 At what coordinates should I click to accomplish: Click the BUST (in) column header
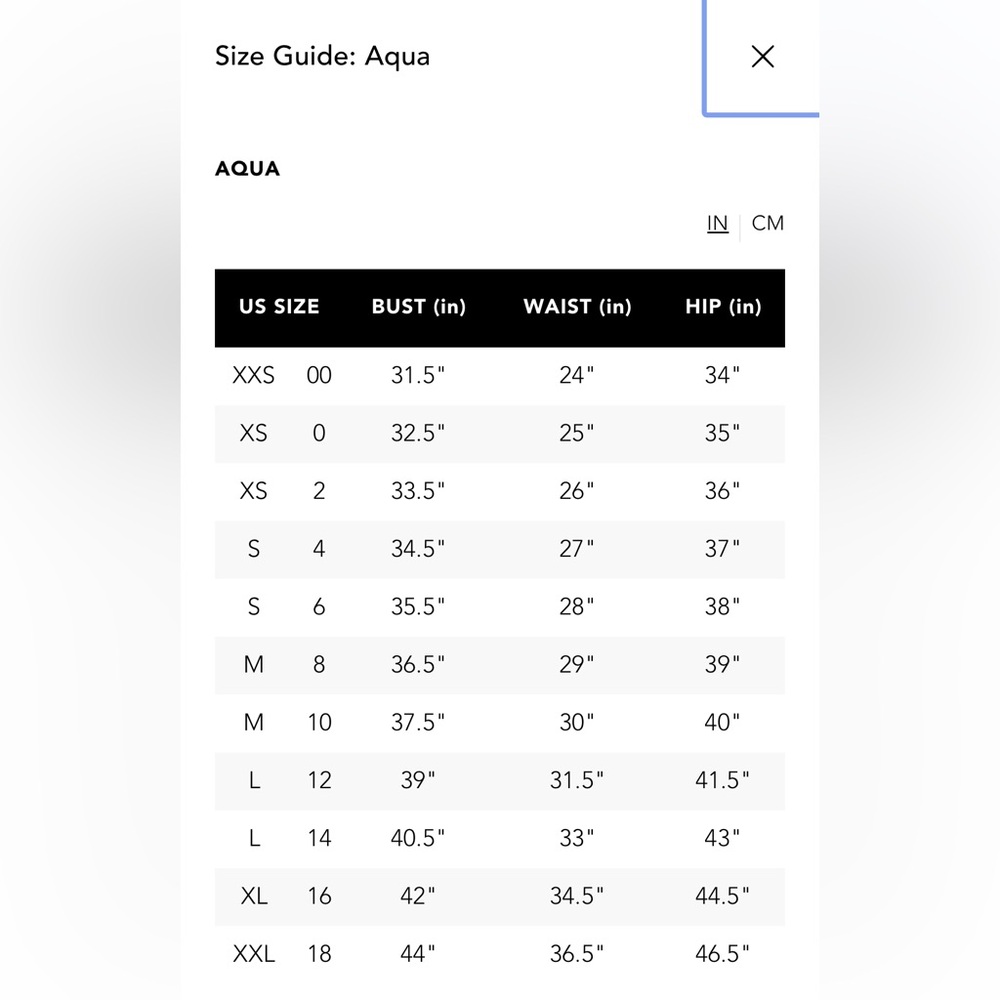(418, 307)
